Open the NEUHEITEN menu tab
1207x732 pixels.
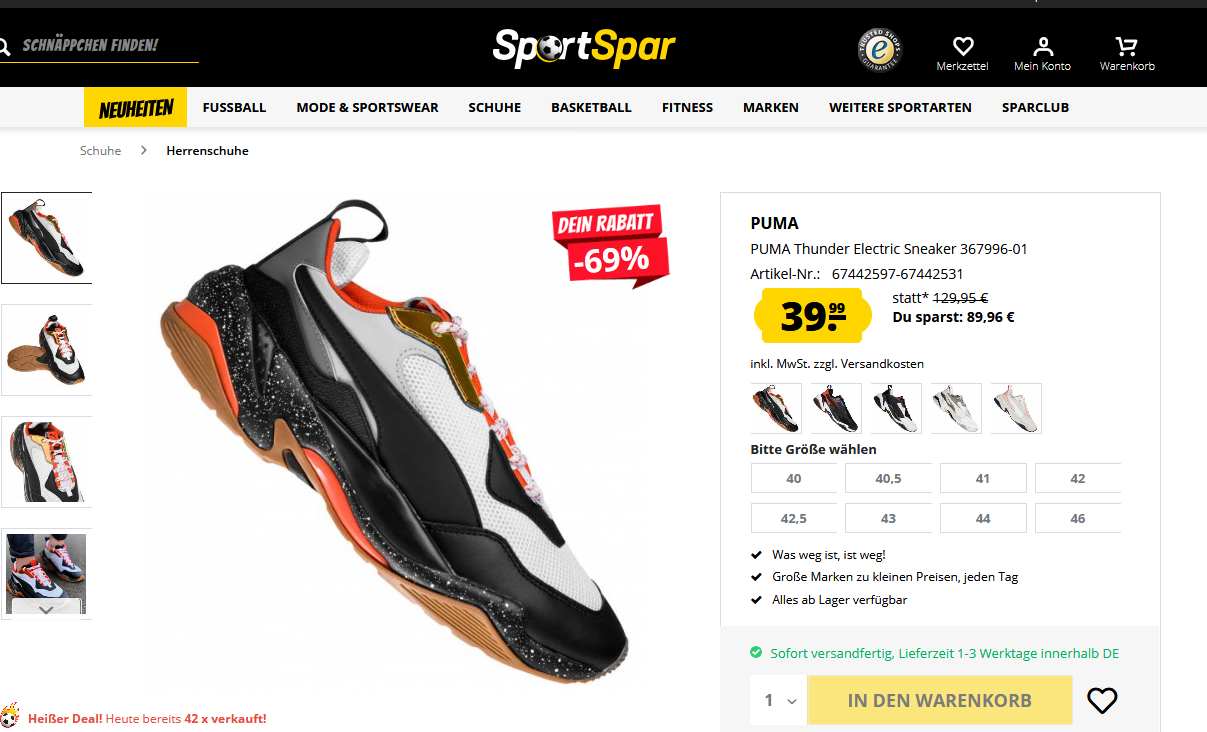(x=135, y=107)
